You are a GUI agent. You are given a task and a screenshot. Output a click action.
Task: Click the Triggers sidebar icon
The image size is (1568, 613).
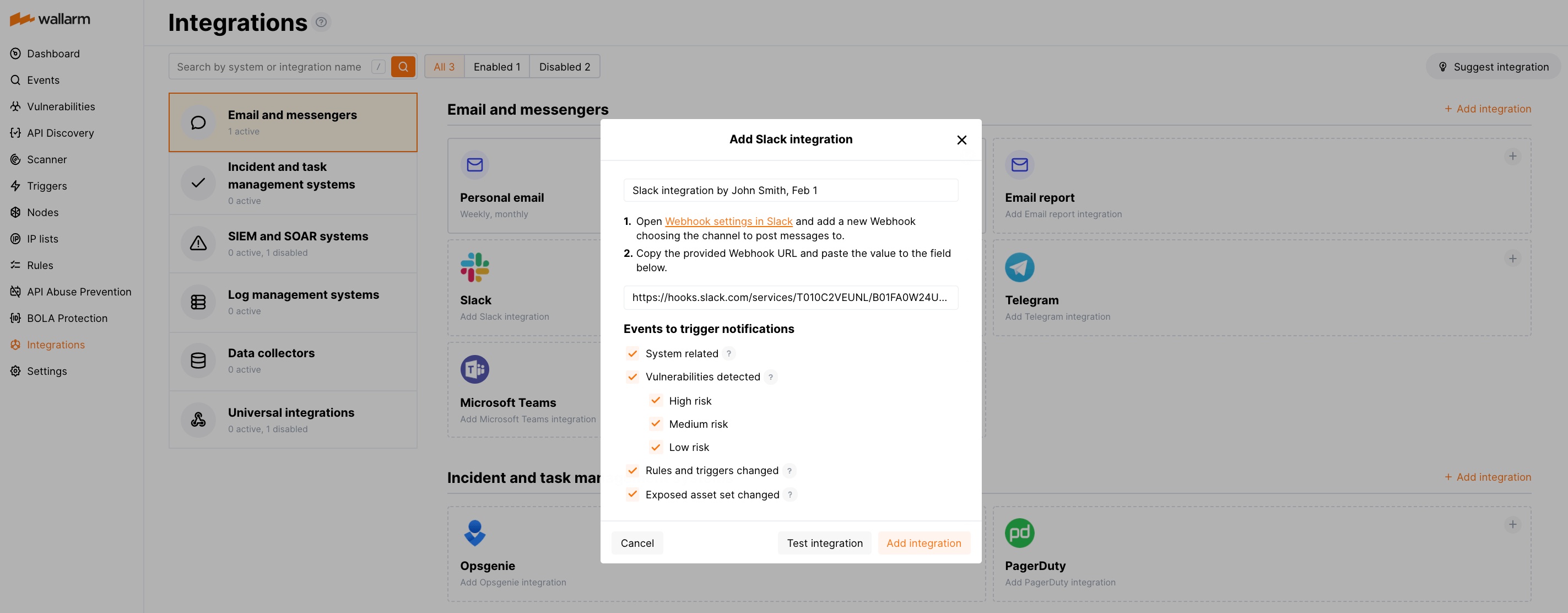(15, 186)
